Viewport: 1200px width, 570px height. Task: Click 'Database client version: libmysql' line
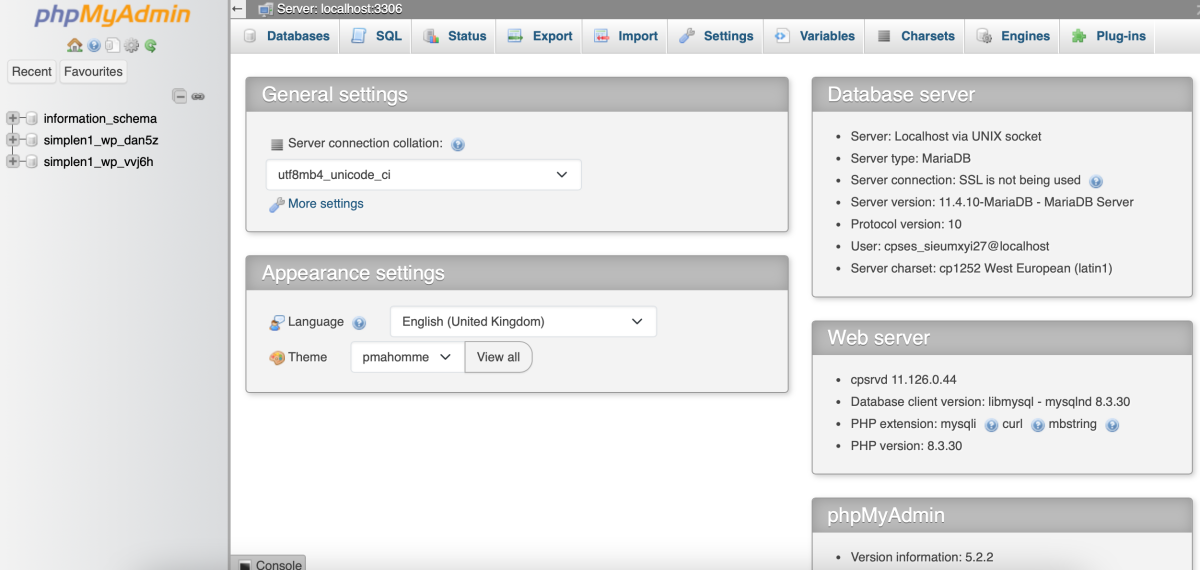coord(990,402)
